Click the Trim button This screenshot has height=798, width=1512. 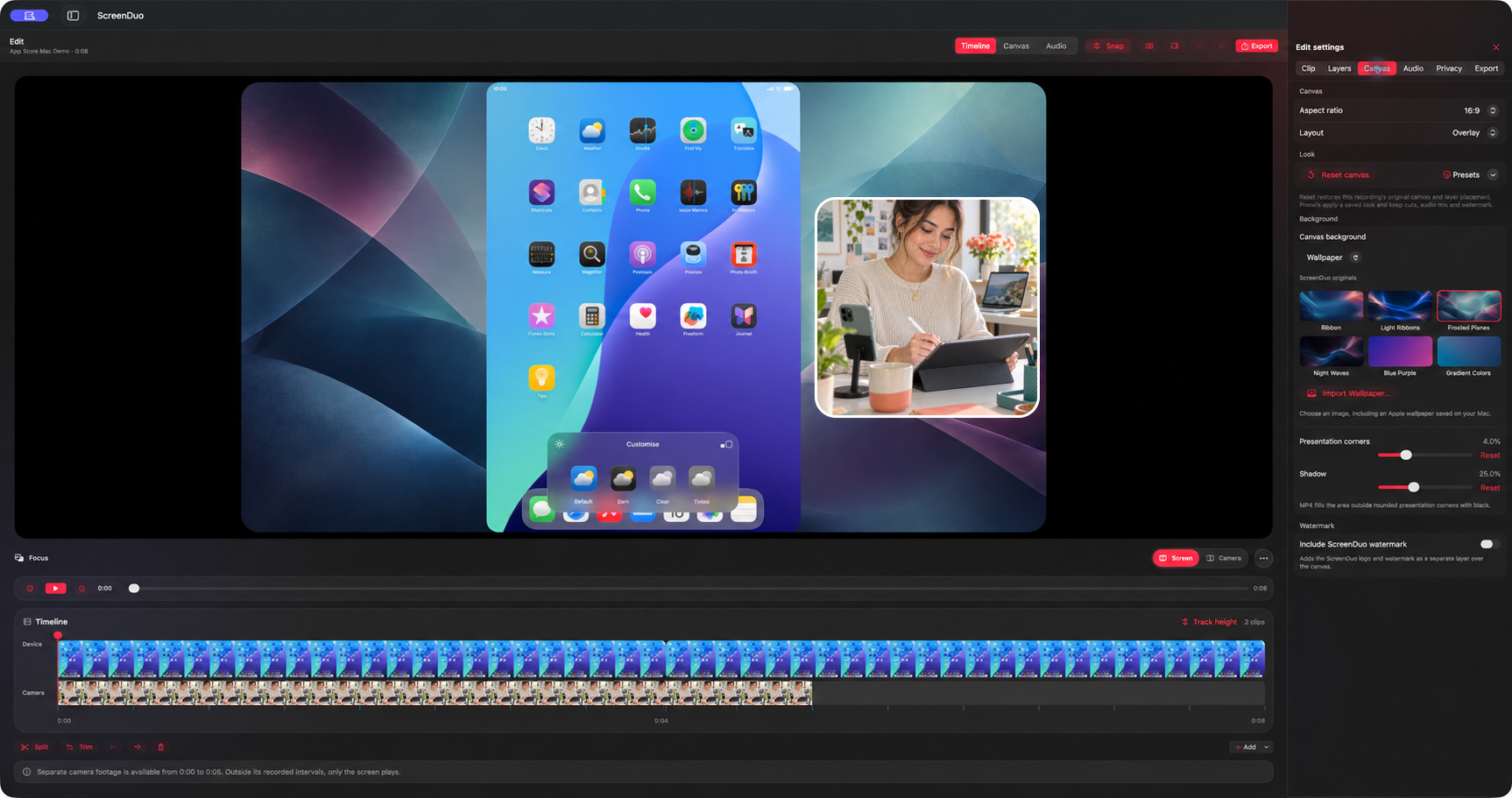tap(80, 747)
